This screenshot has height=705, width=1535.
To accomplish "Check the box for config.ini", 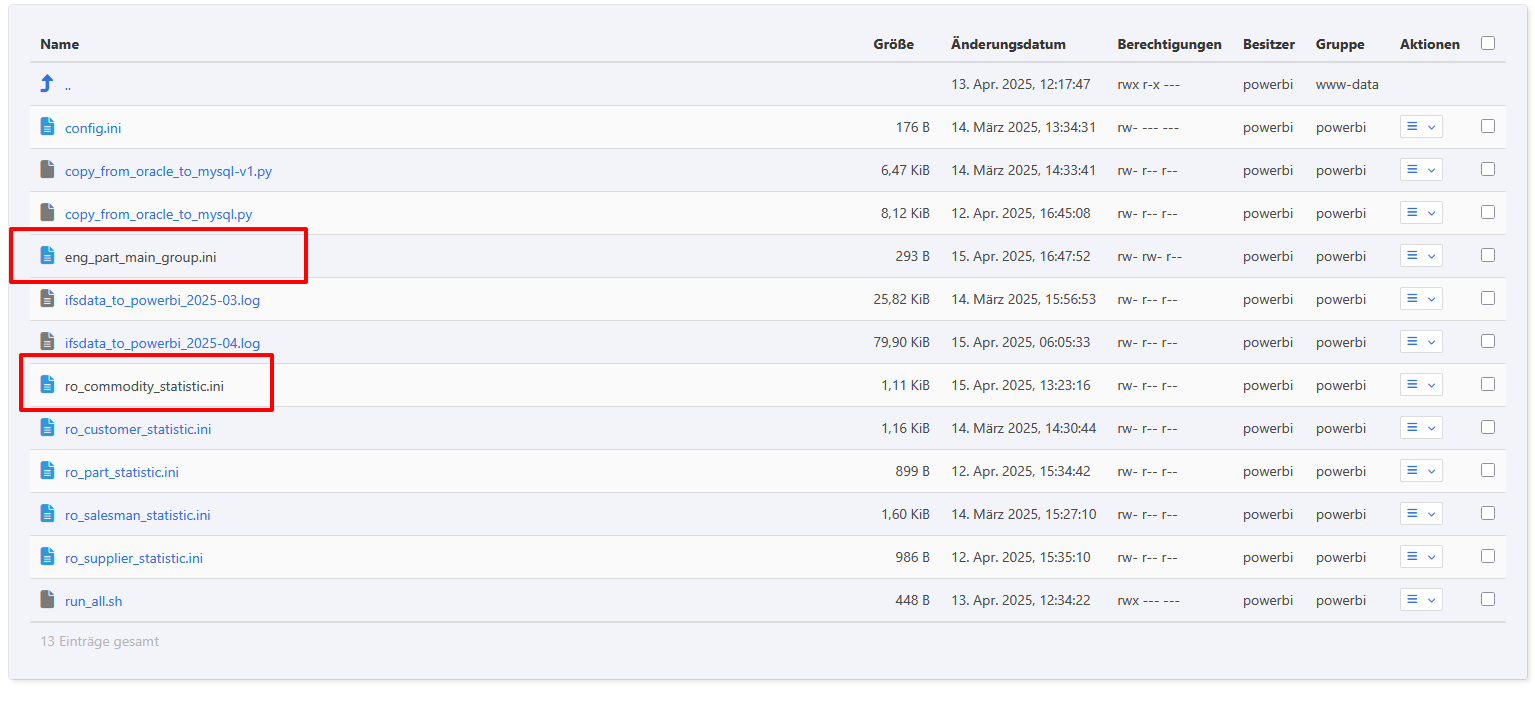I will (1488, 127).
